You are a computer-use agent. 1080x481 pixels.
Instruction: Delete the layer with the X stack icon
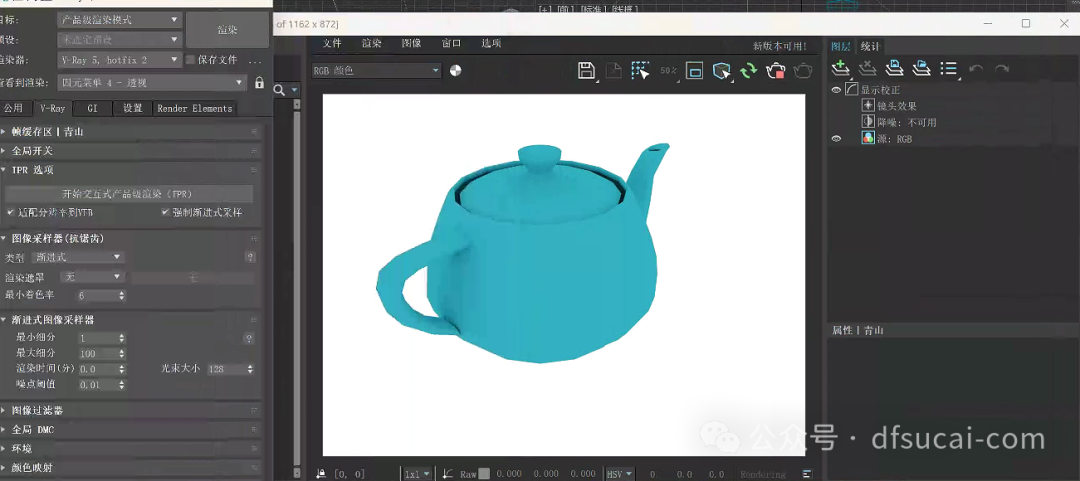pyautogui.click(x=867, y=68)
